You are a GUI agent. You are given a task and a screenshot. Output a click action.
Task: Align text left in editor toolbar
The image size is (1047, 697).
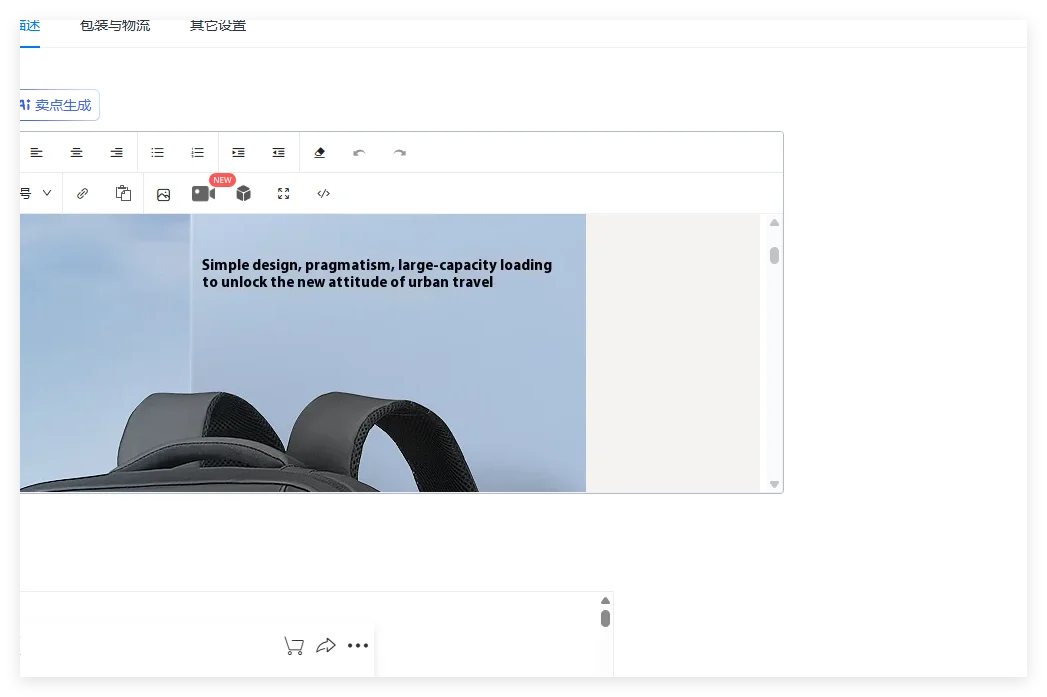coord(37,153)
